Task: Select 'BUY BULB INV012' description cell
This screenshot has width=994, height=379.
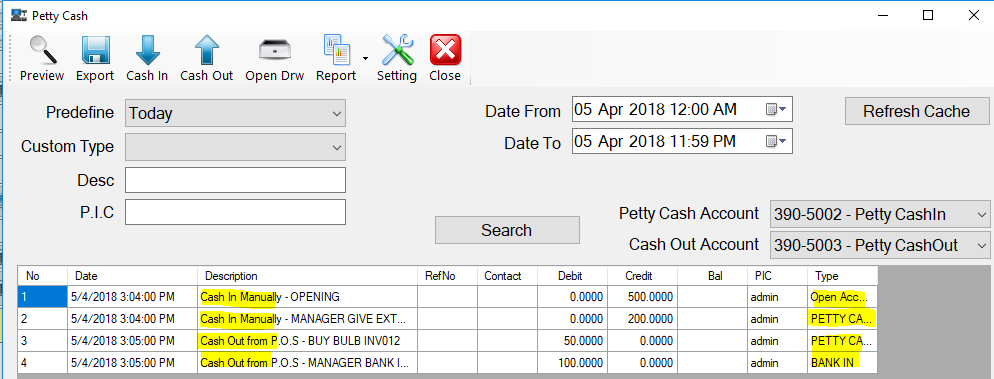Action: [x=307, y=341]
